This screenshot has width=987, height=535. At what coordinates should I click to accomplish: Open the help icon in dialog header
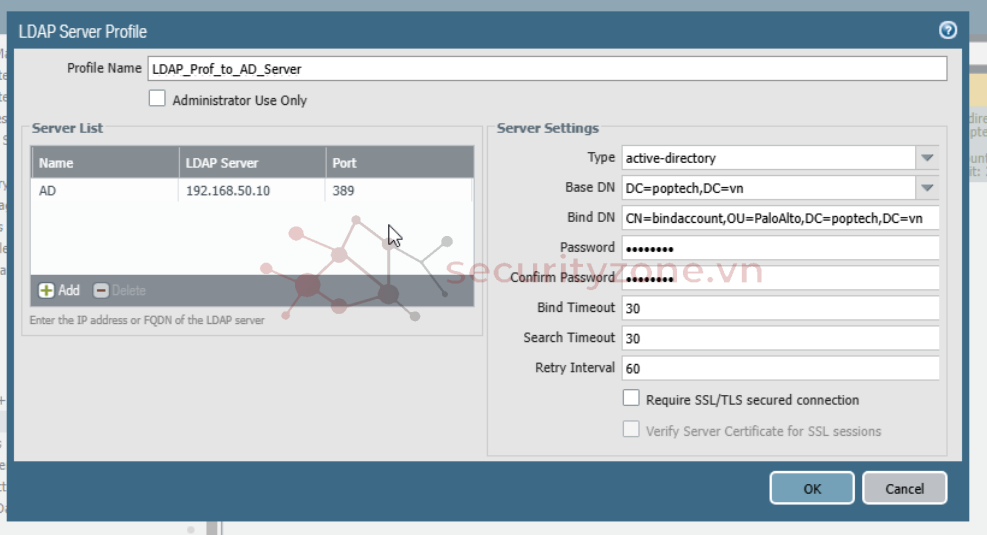tap(948, 31)
